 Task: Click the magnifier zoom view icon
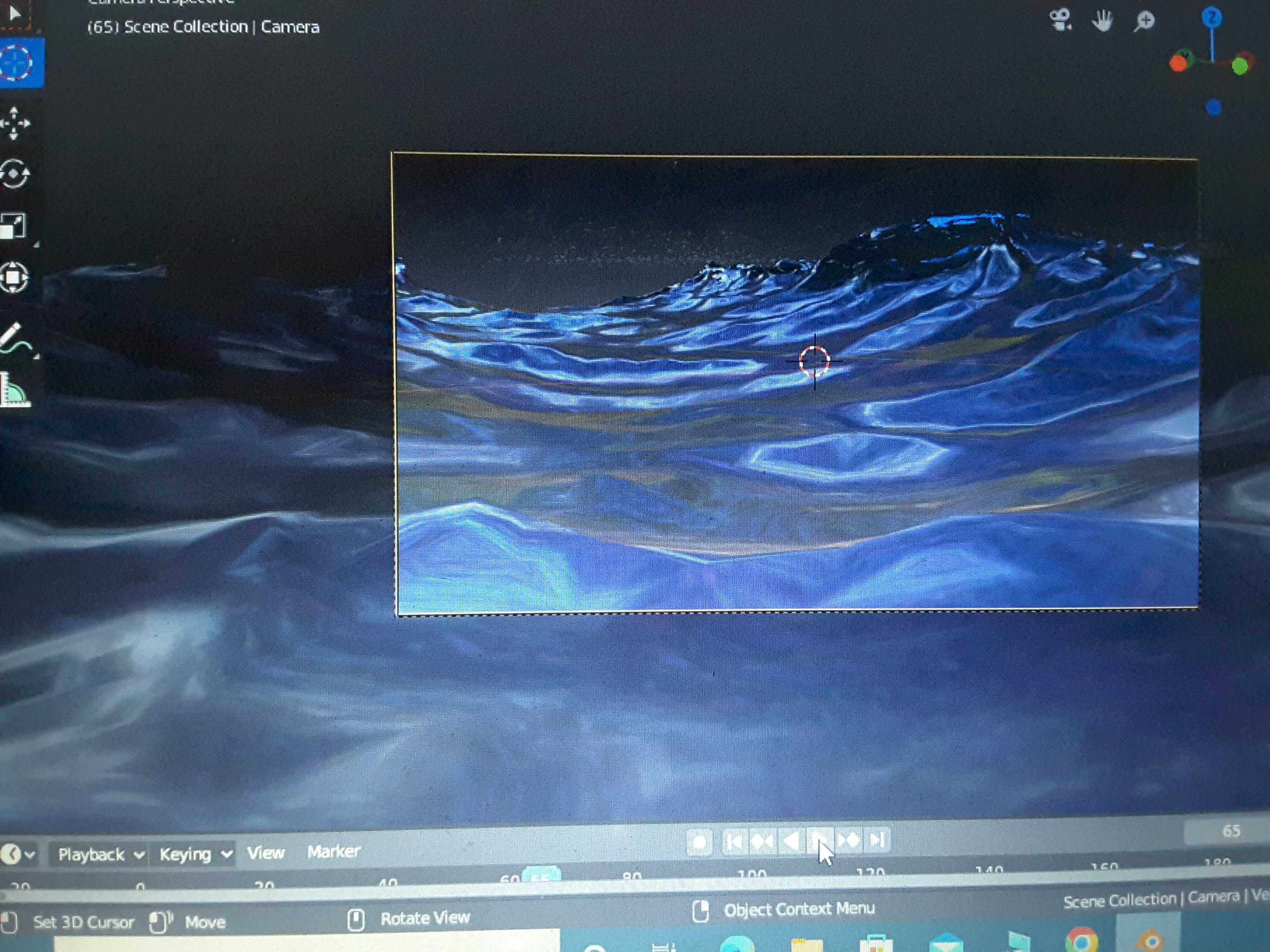(x=1144, y=21)
